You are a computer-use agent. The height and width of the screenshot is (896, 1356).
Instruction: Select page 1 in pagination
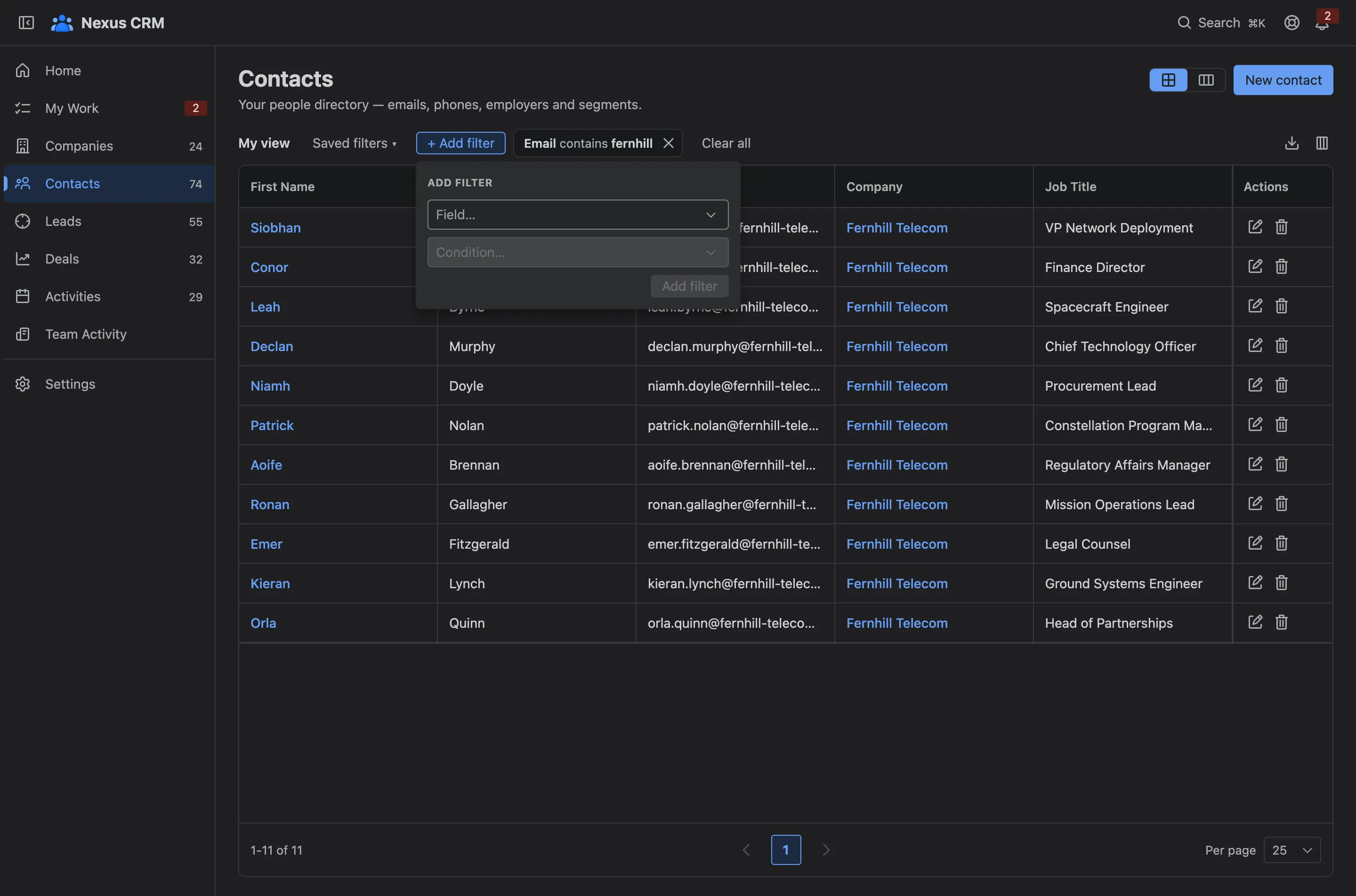(785, 850)
